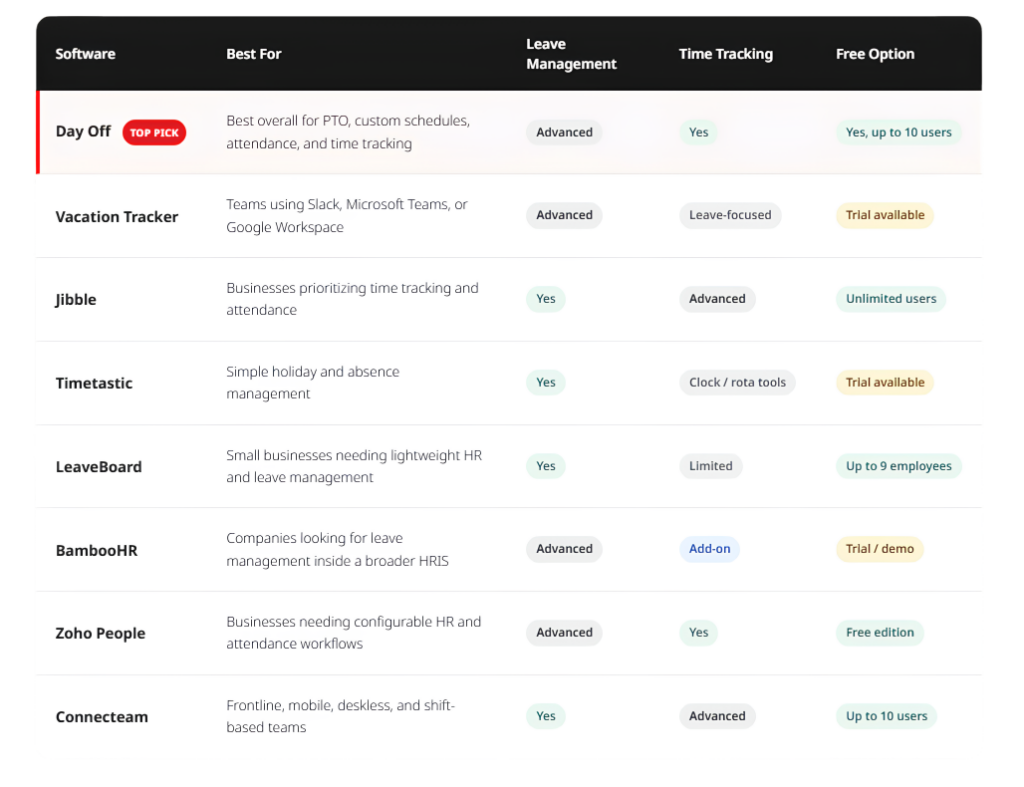This screenshot has height=787, width=1024.
Task: Click the Time Tracking column header
Action: point(726,54)
